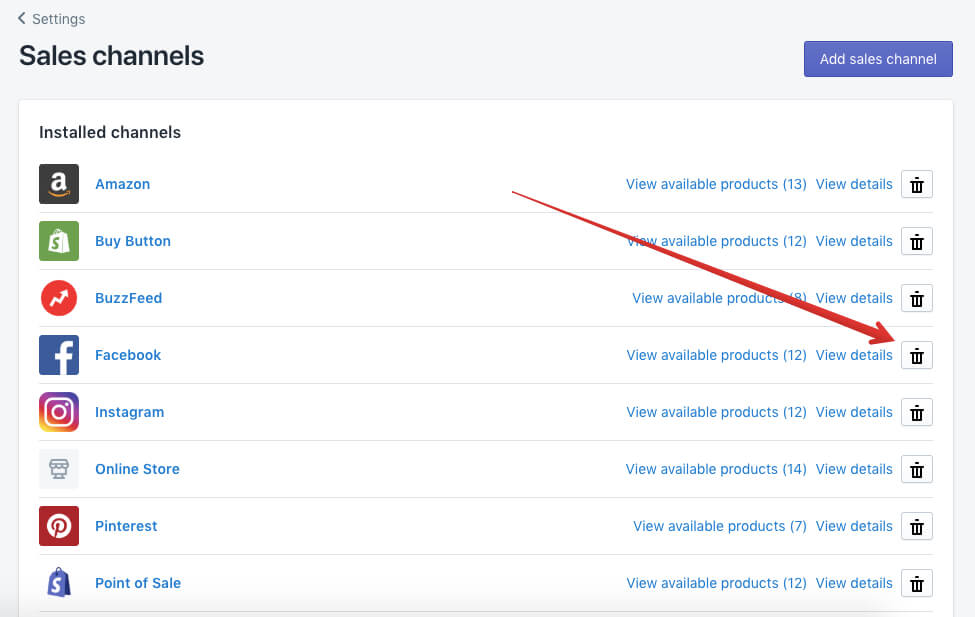The image size is (975, 617).
Task: Remove the Point of Sale channel
Action: tap(917, 584)
